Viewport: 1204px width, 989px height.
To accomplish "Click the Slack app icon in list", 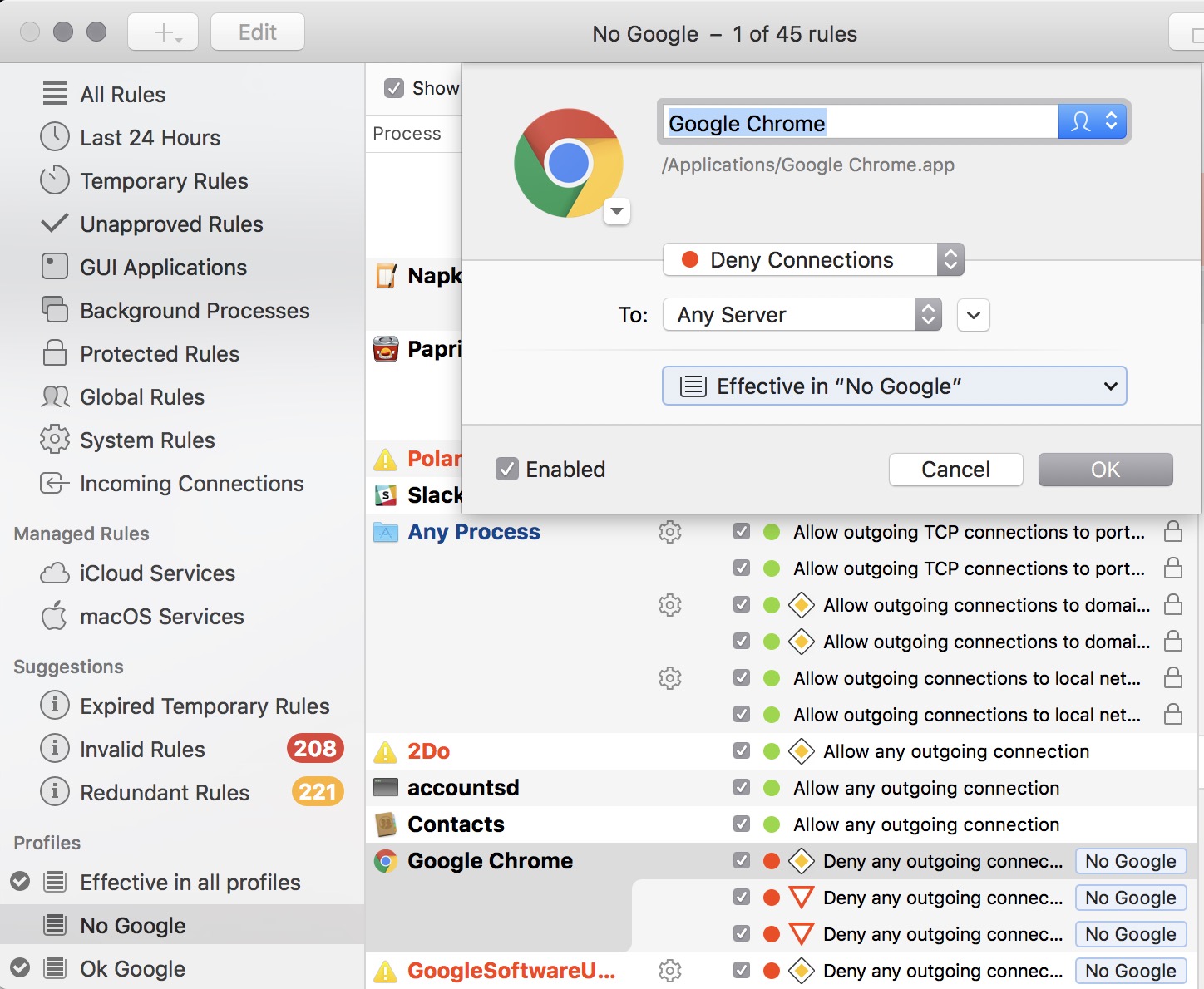I will [385, 495].
